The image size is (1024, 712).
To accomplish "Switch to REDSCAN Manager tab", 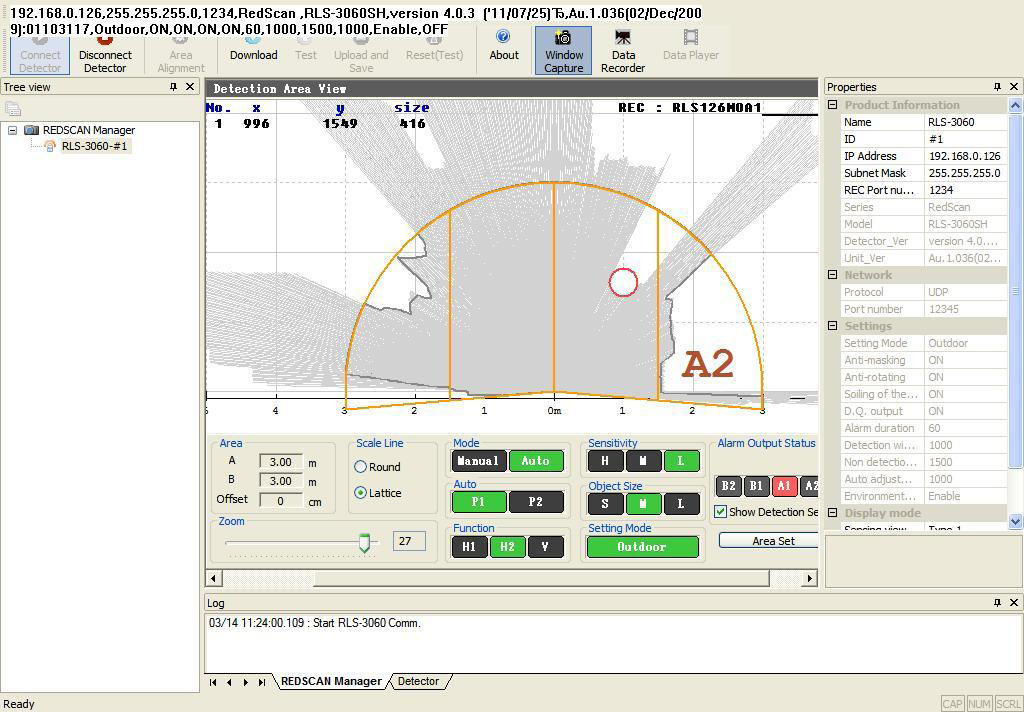I will pos(331,681).
